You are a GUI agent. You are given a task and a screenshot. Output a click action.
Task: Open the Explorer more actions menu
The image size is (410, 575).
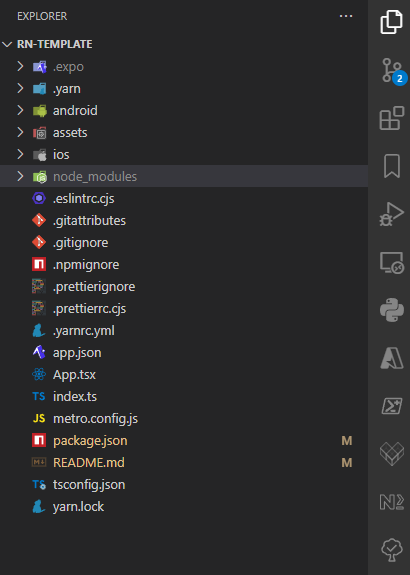(346, 16)
